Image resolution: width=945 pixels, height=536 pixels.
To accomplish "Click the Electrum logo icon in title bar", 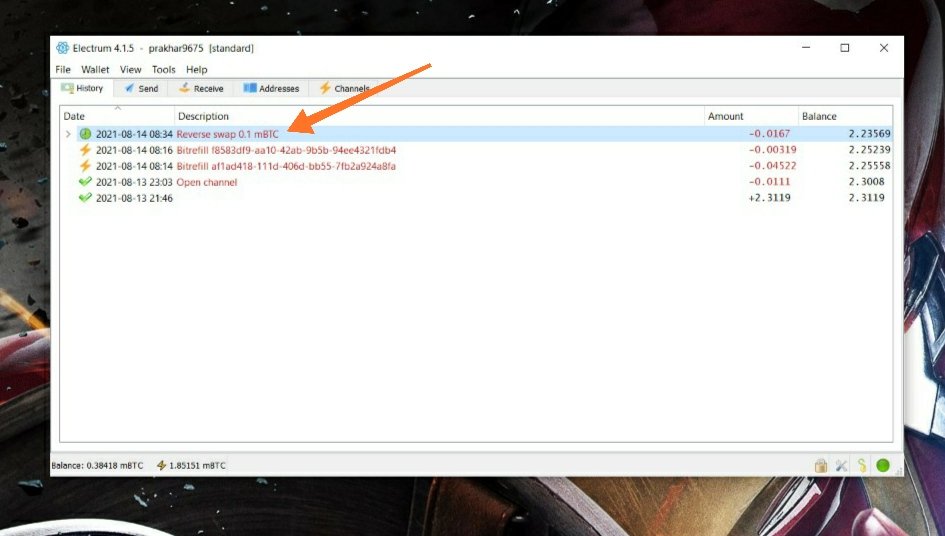I will coord(62,48).
